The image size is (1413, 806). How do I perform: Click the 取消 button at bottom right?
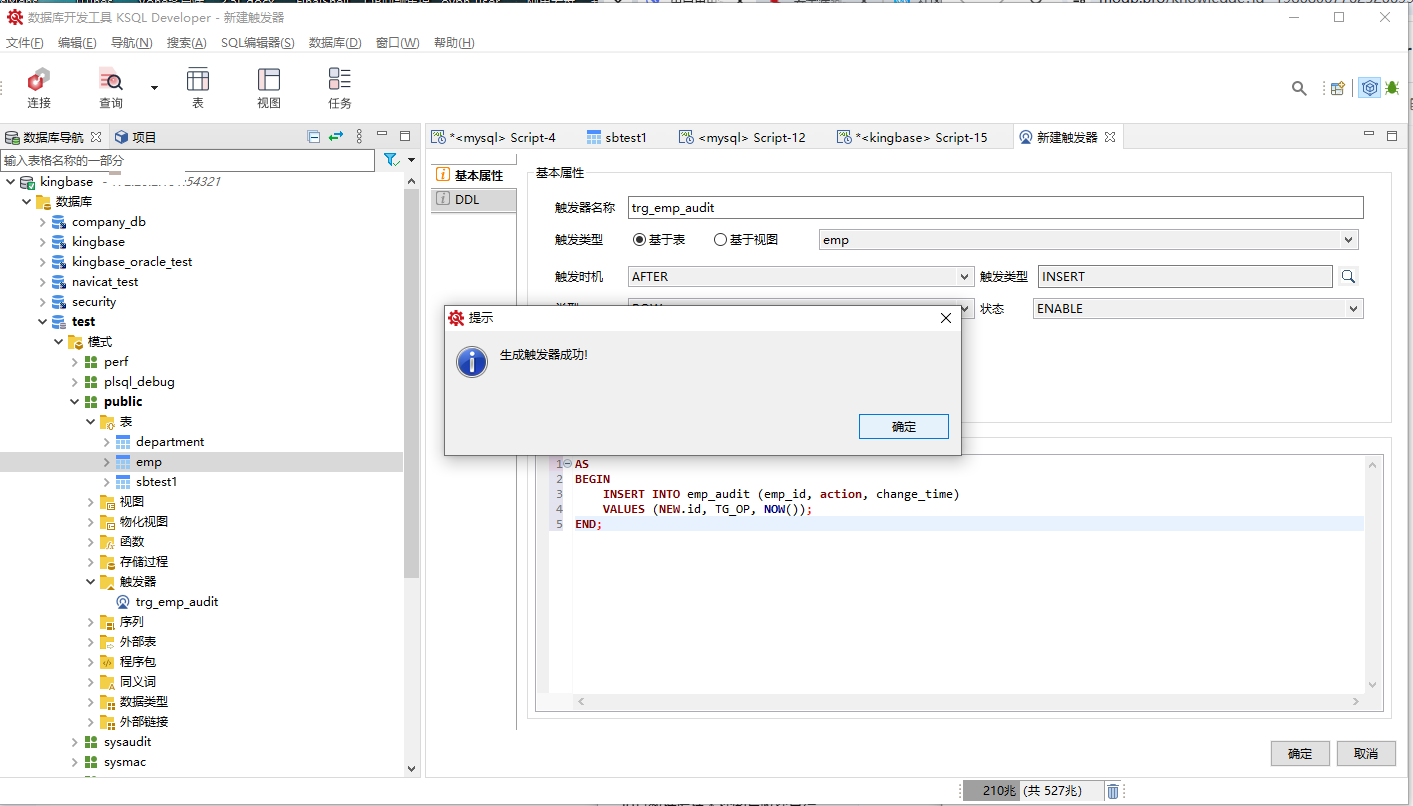tap(1365, 754)
